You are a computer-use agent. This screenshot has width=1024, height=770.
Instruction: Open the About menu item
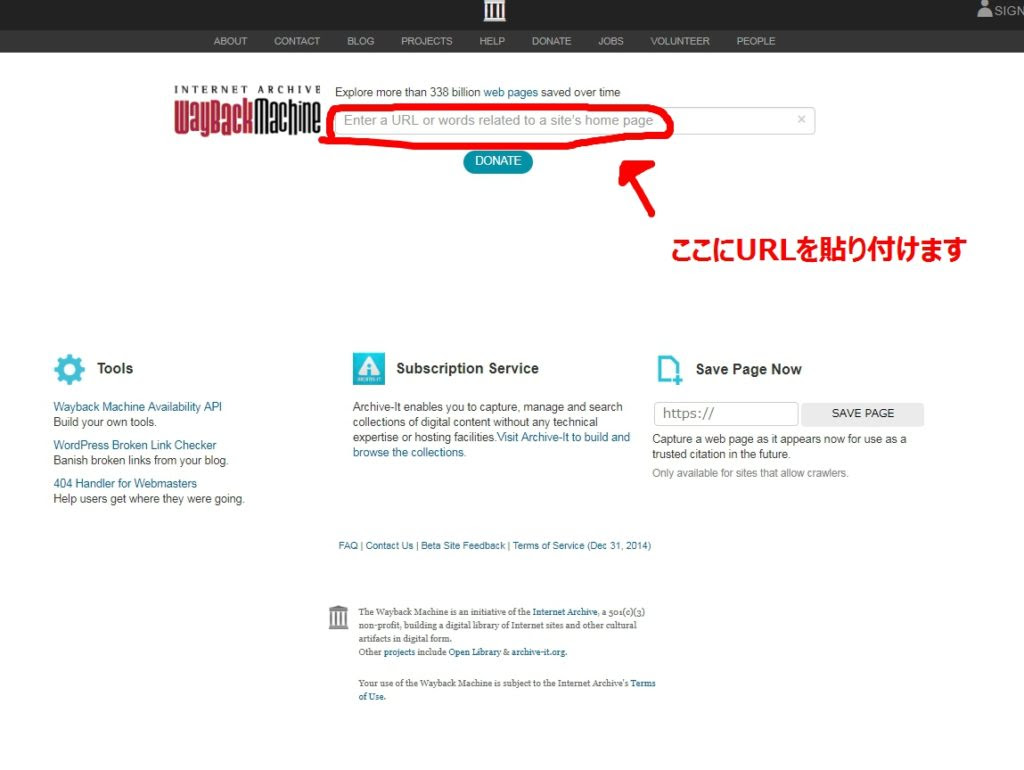pyautogui.click(x=230, y=41)
